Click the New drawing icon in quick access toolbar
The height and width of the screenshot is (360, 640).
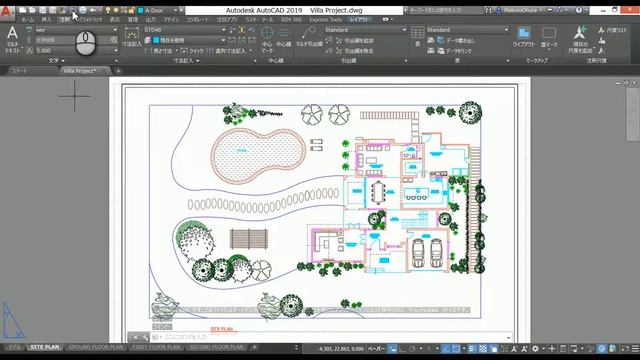pos(22,10)
